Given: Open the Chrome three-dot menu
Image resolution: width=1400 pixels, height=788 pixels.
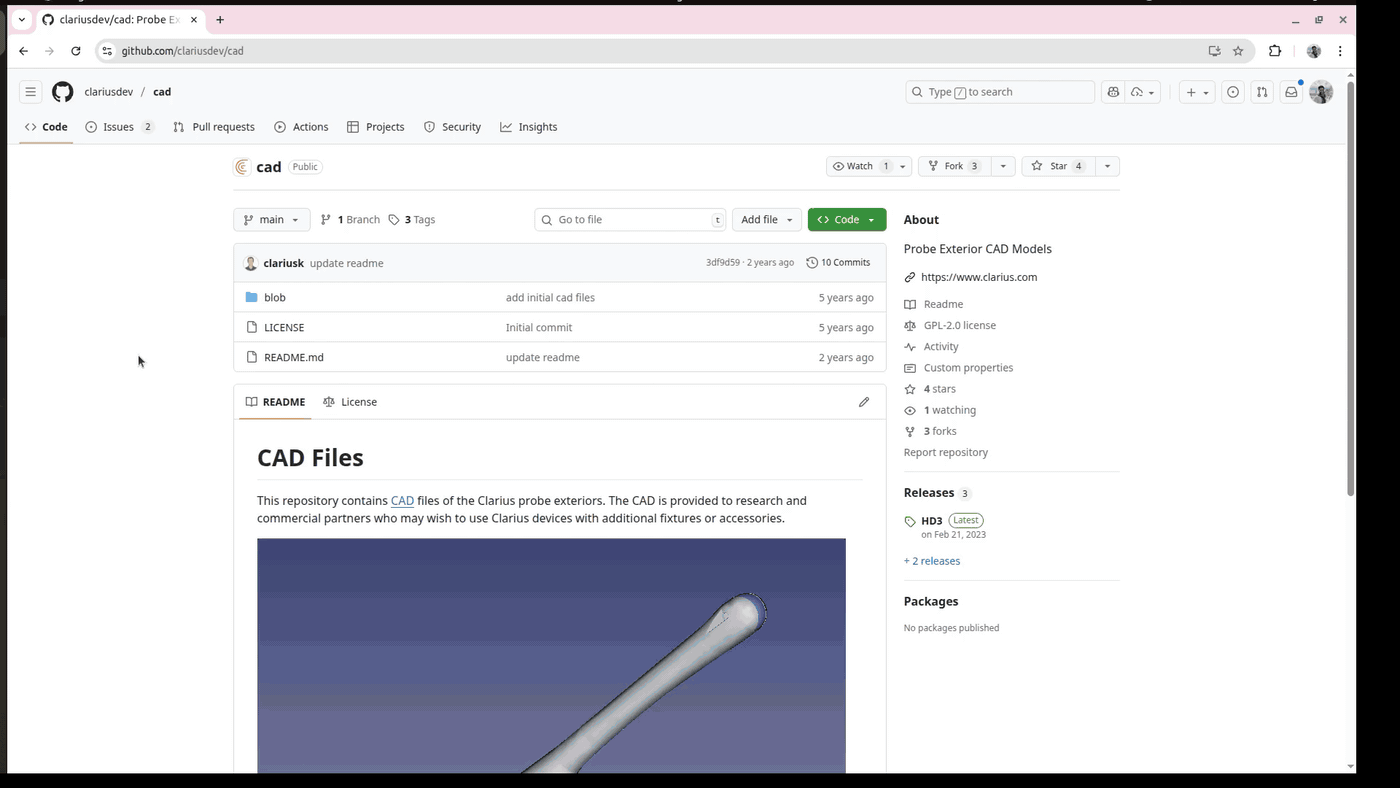Looking at the screenshot, I should point(1340,51).
